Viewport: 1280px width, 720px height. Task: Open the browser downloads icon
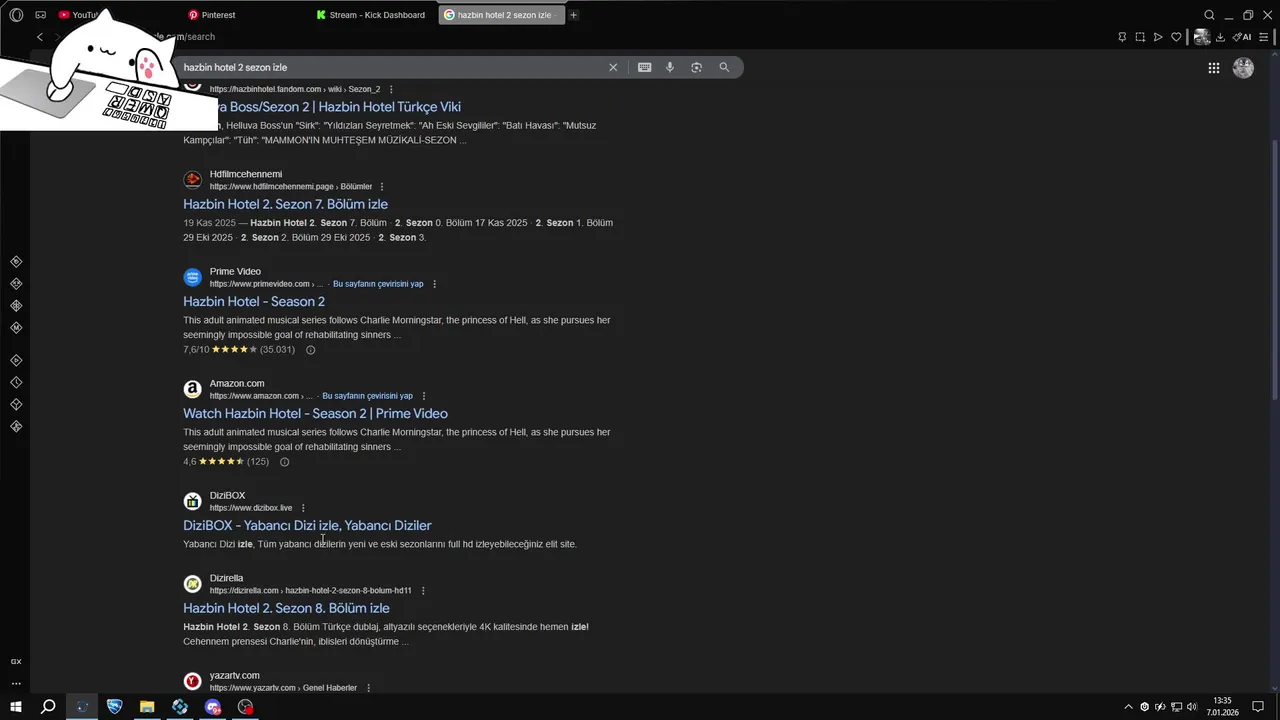click(x=1220, y=37)
